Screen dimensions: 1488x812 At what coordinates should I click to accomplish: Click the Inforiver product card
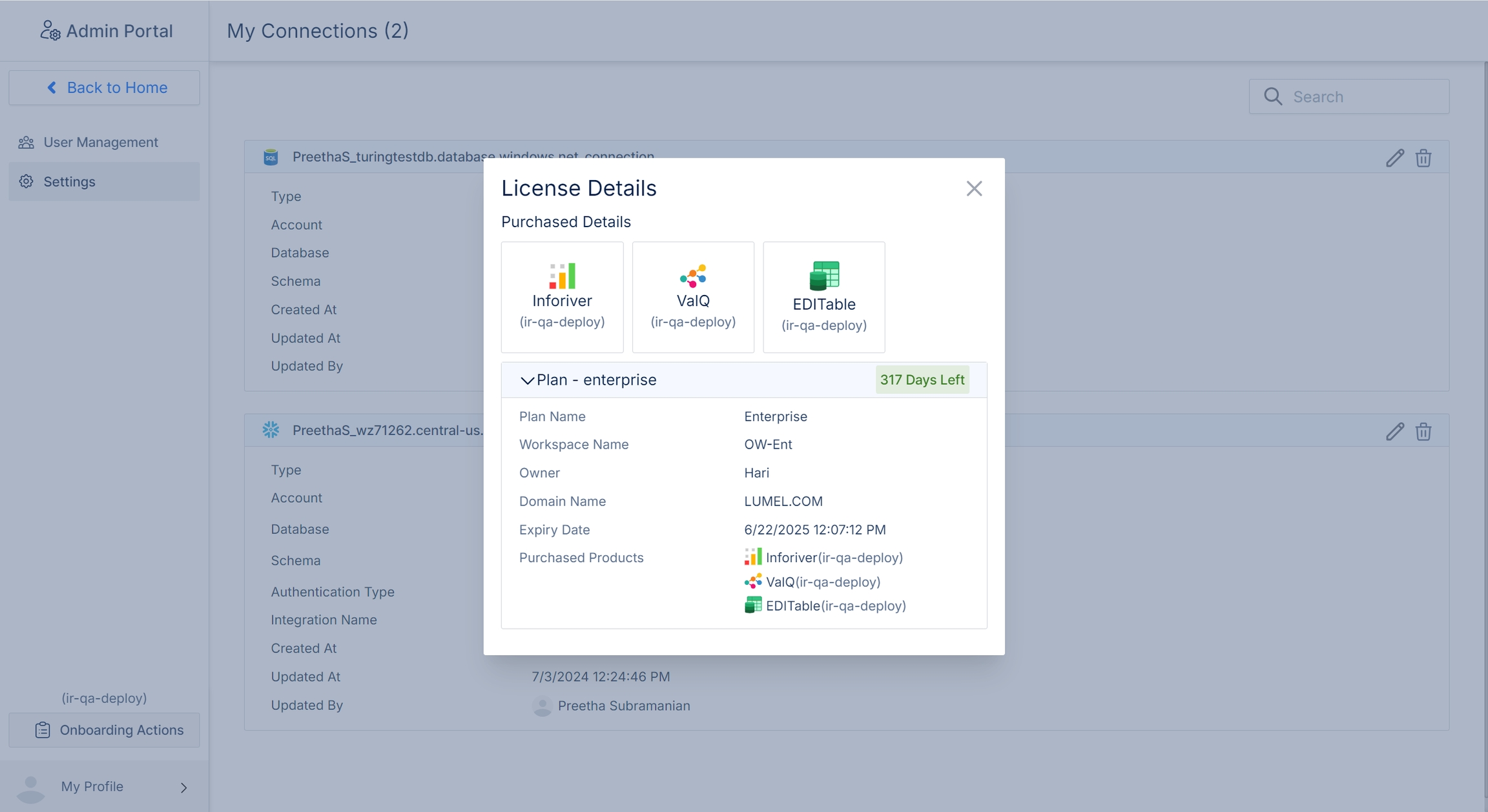point(562,297)
